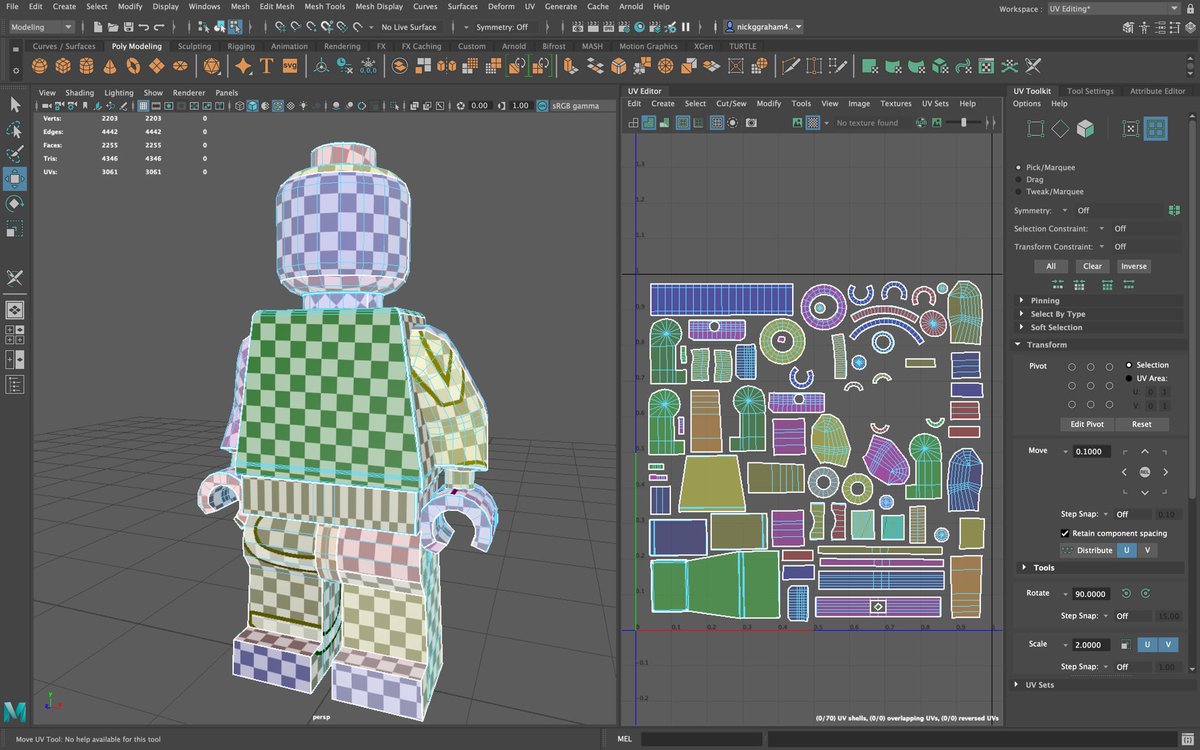This screenshot has height=750, width=1200.
Task: Click the Rotate value field 90.0000
Action: (1090, 594)
